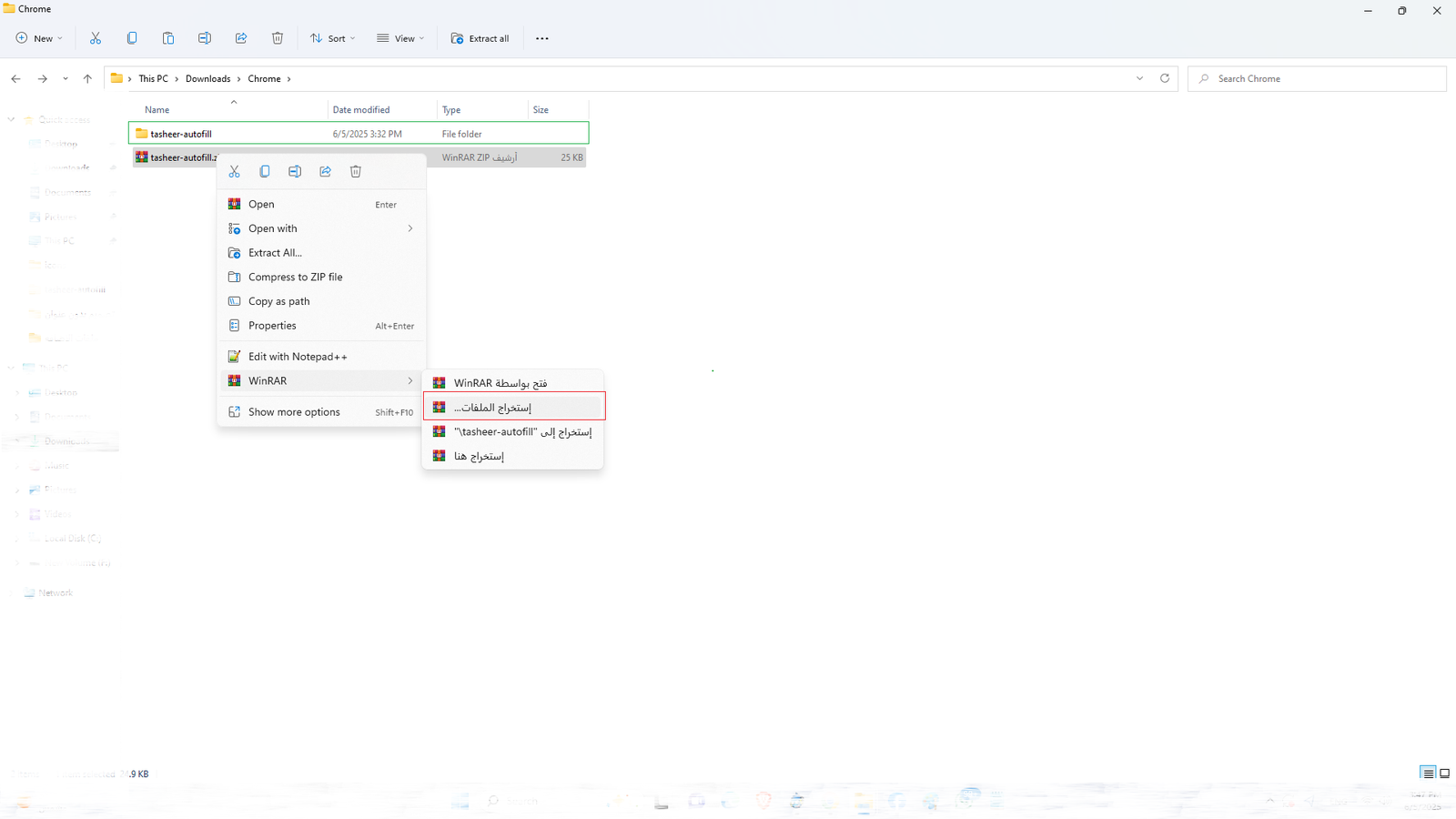
Task: Click the Delete trash icon in the context menu
Action: point(356,171)
